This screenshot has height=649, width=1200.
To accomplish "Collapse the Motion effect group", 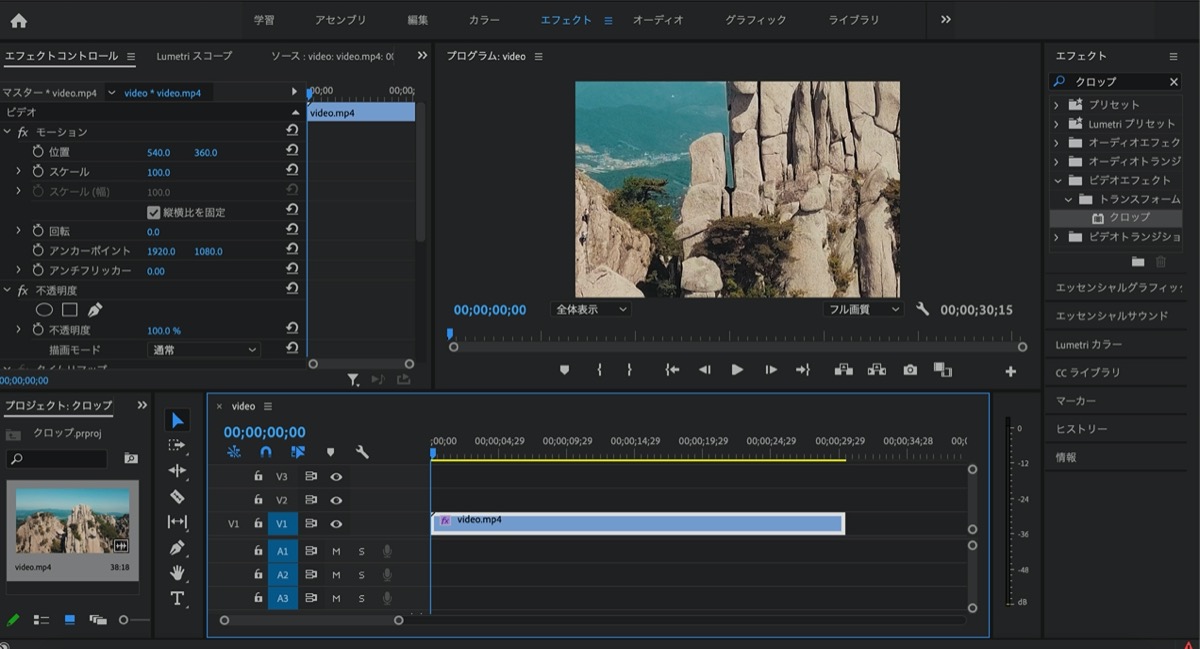I will (x=7, y=132).
